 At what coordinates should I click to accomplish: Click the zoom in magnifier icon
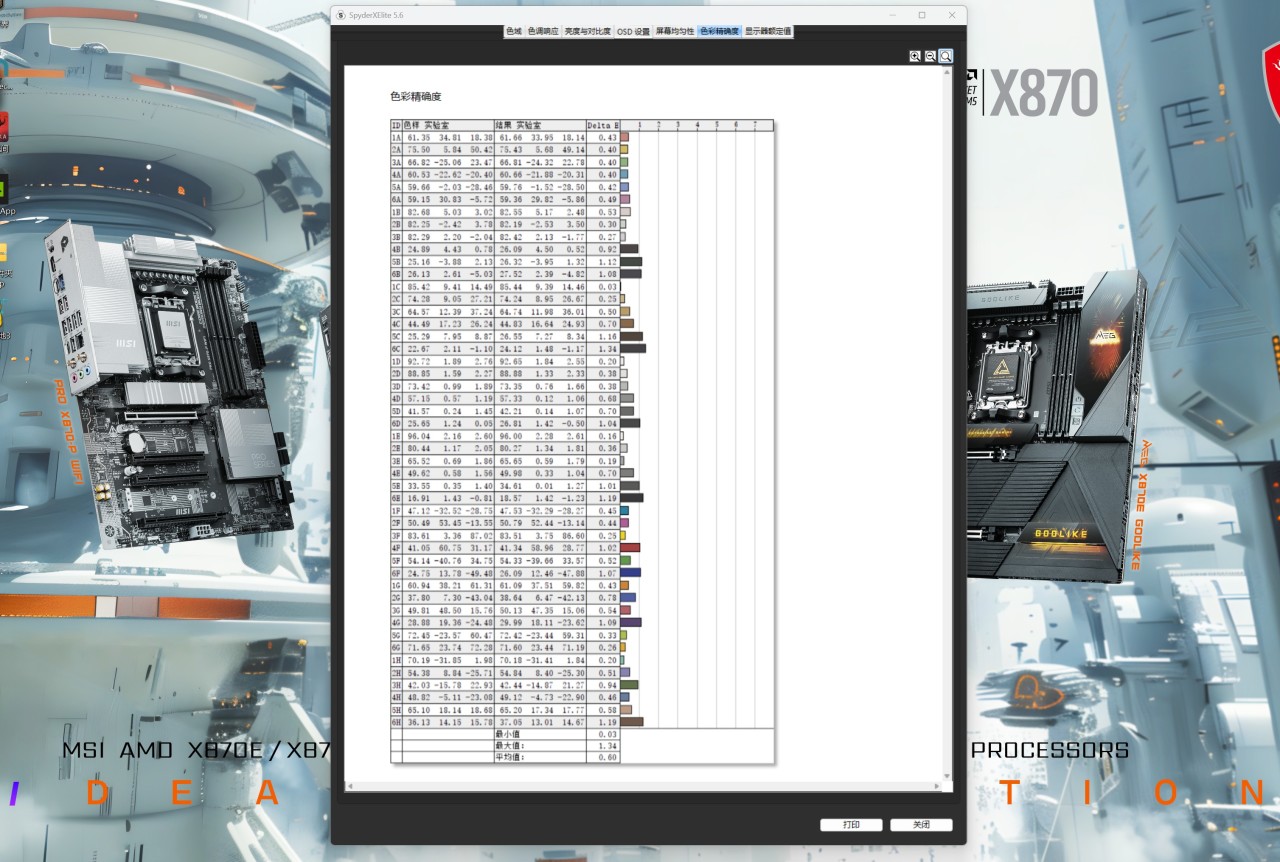coord(915,56)
